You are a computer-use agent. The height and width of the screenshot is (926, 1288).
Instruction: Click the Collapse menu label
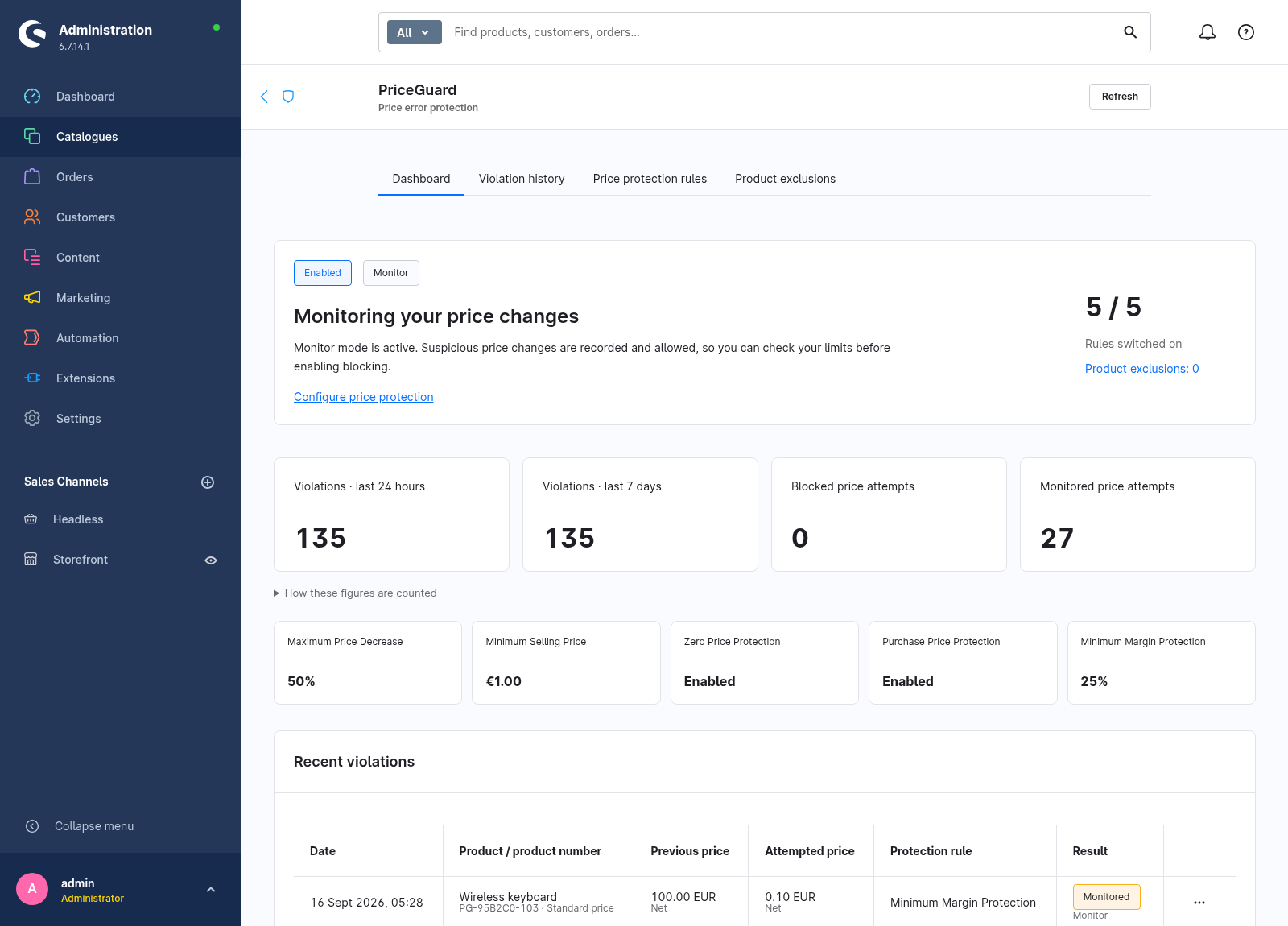94,826
